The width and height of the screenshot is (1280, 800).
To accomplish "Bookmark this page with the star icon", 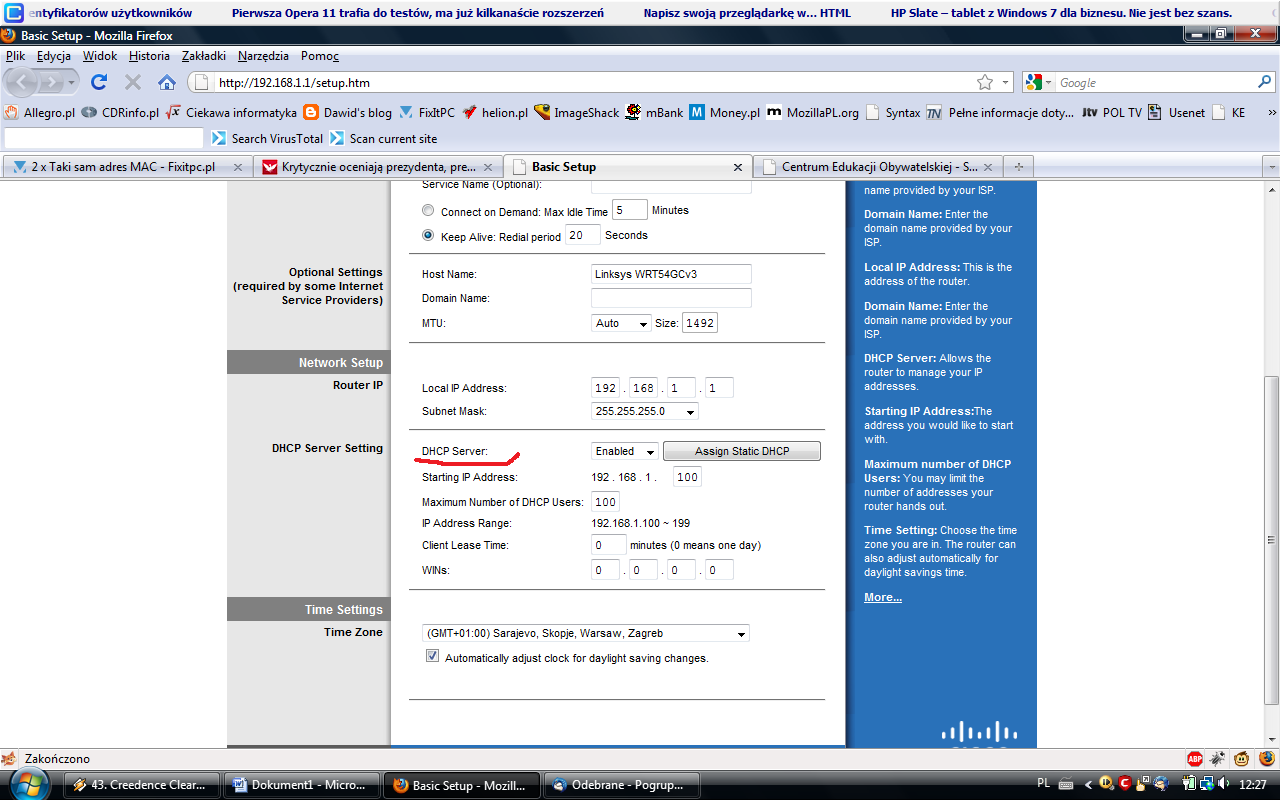I will (x=985, y=83).
